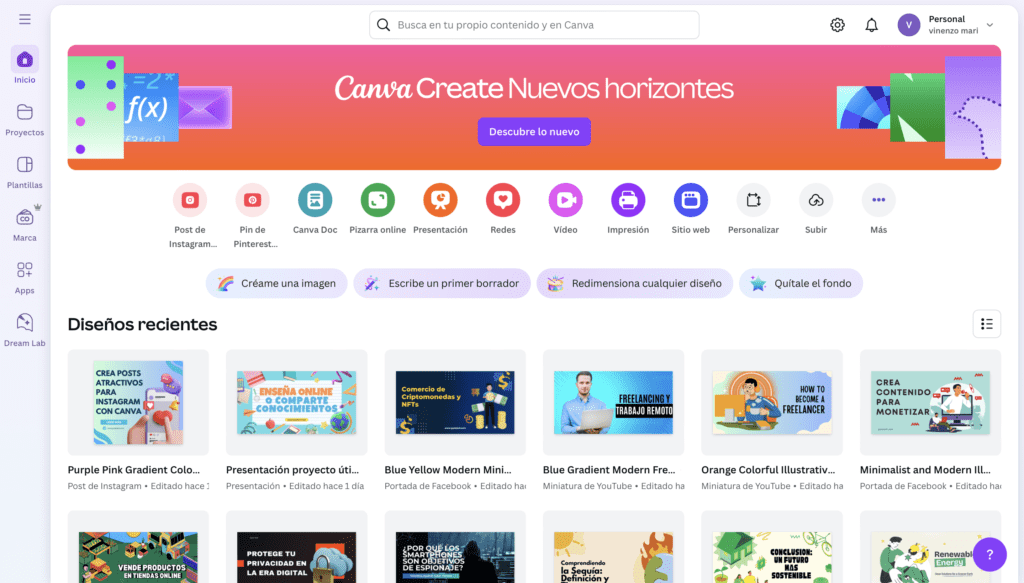Open Plantillas section in sidebar
The width and height of the screenshot is (1024, 583).
coord(25,172)
